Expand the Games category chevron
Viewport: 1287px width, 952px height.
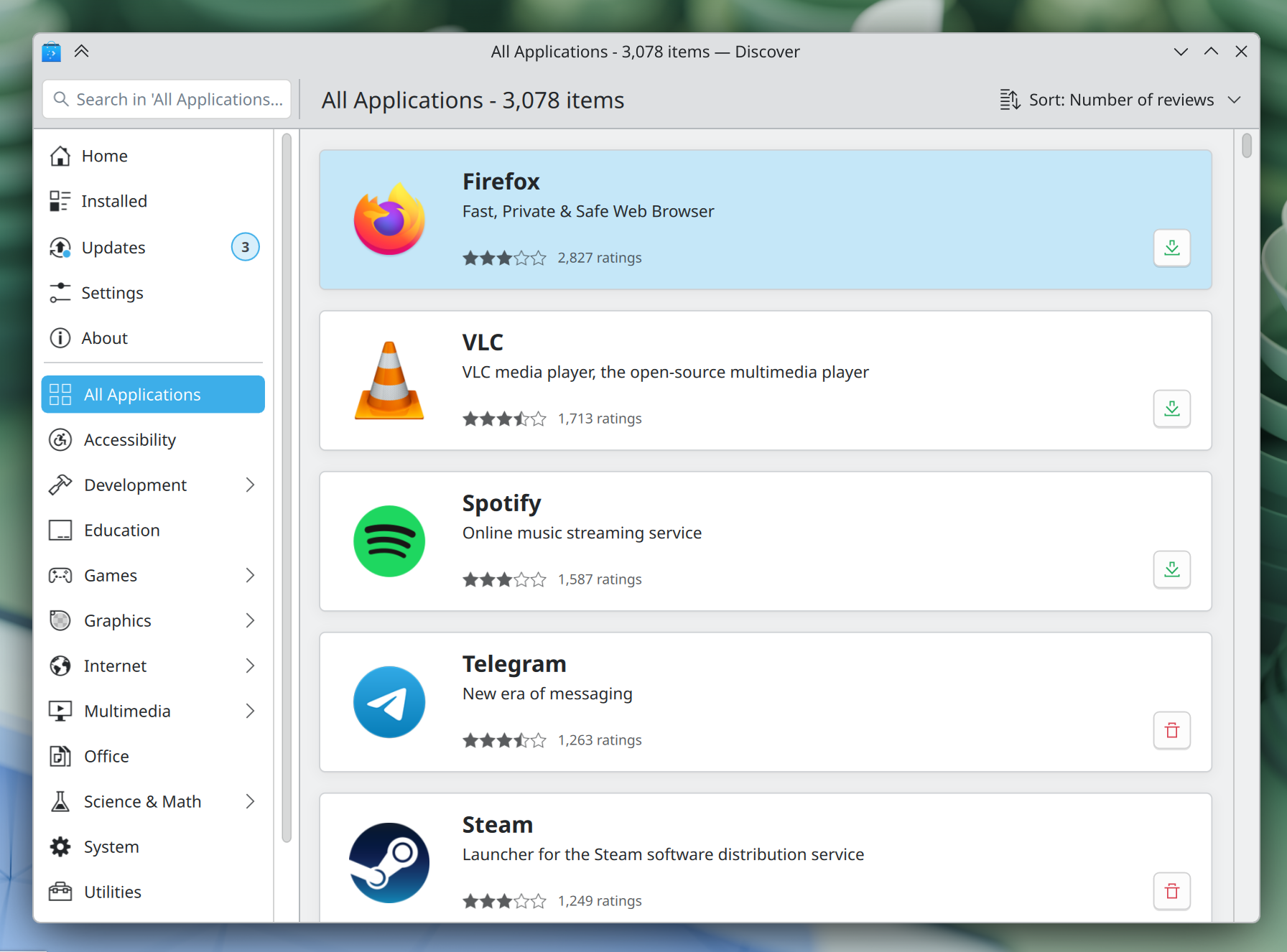[249, 576]
